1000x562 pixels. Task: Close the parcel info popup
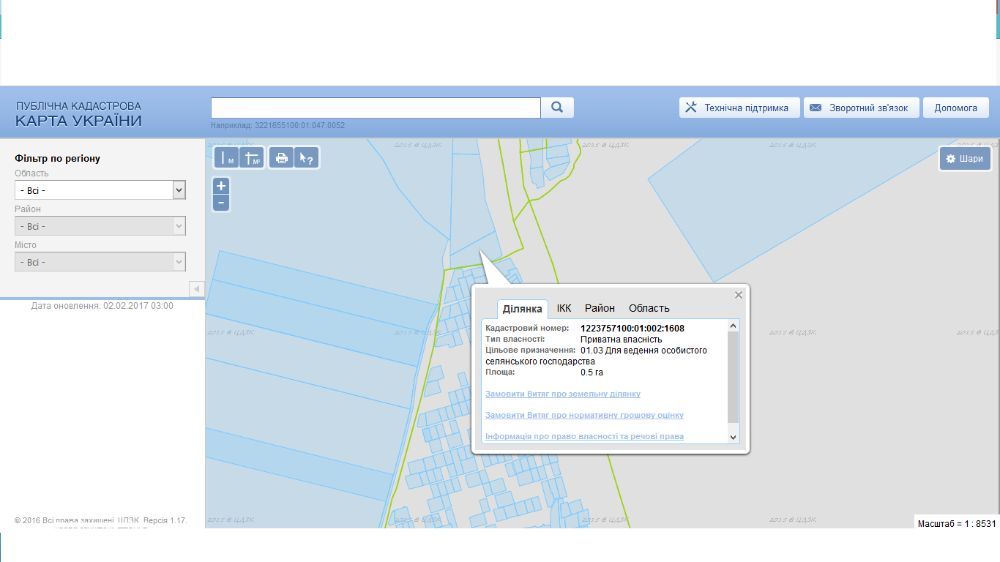pos(738,295)
